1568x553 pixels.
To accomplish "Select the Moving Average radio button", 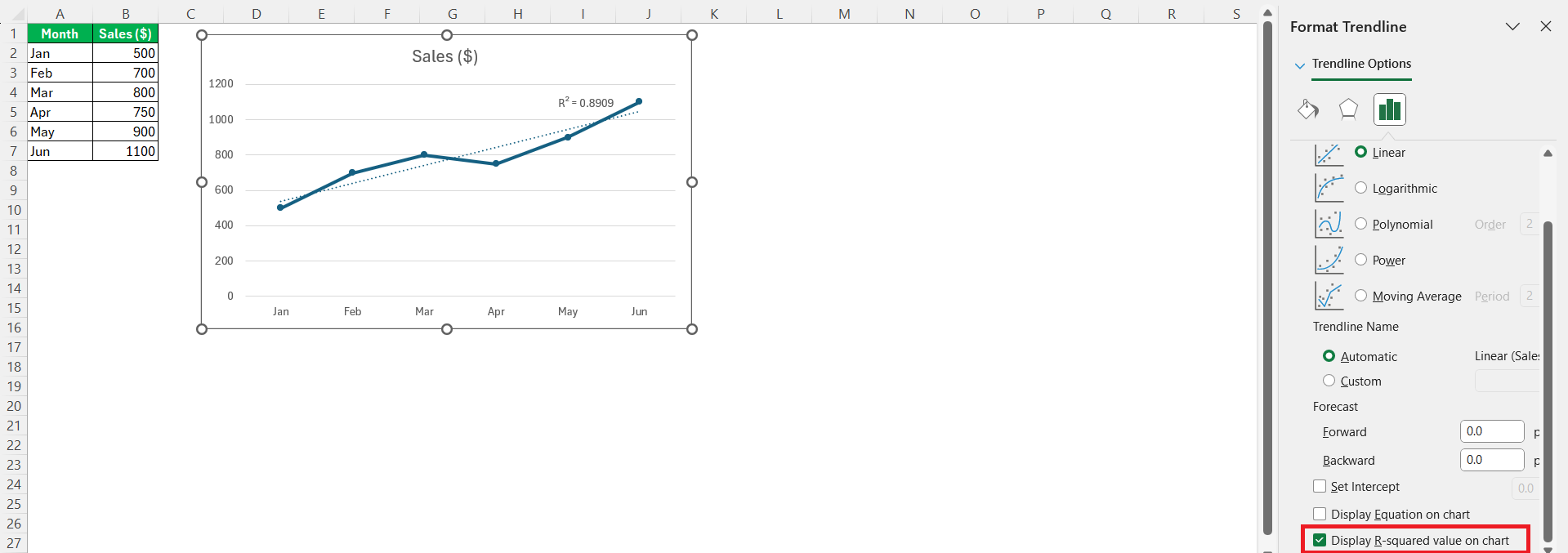I will (x=1361, y=296).
